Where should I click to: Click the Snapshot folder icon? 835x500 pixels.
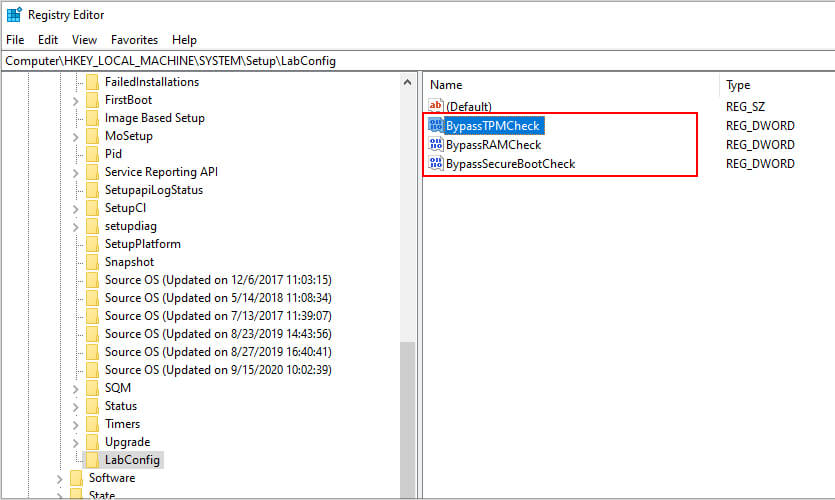(92, 262)
